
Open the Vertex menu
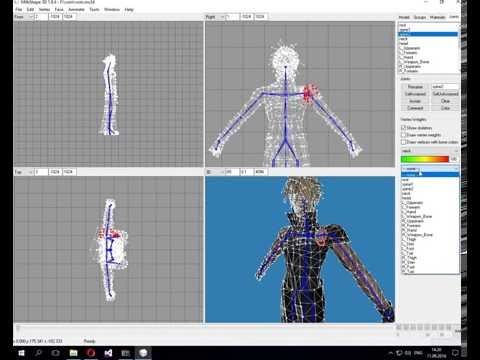44,9
